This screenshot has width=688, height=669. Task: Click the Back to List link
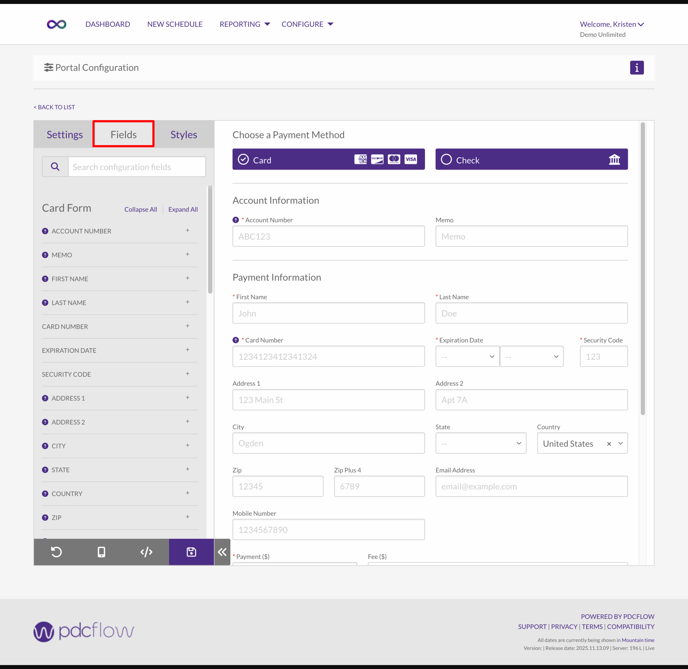coord(55,107)
